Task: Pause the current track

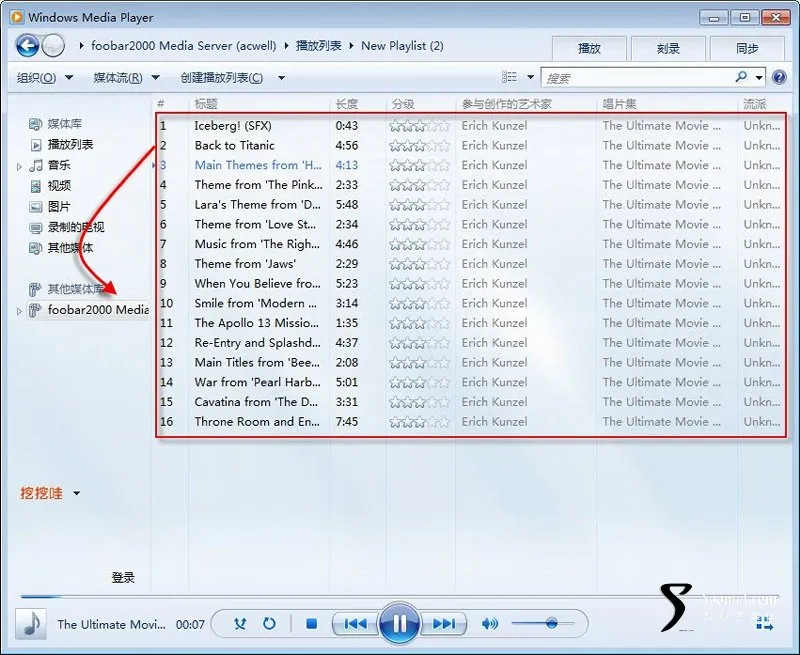Action: pyautogui.click(x=399, y=623)
